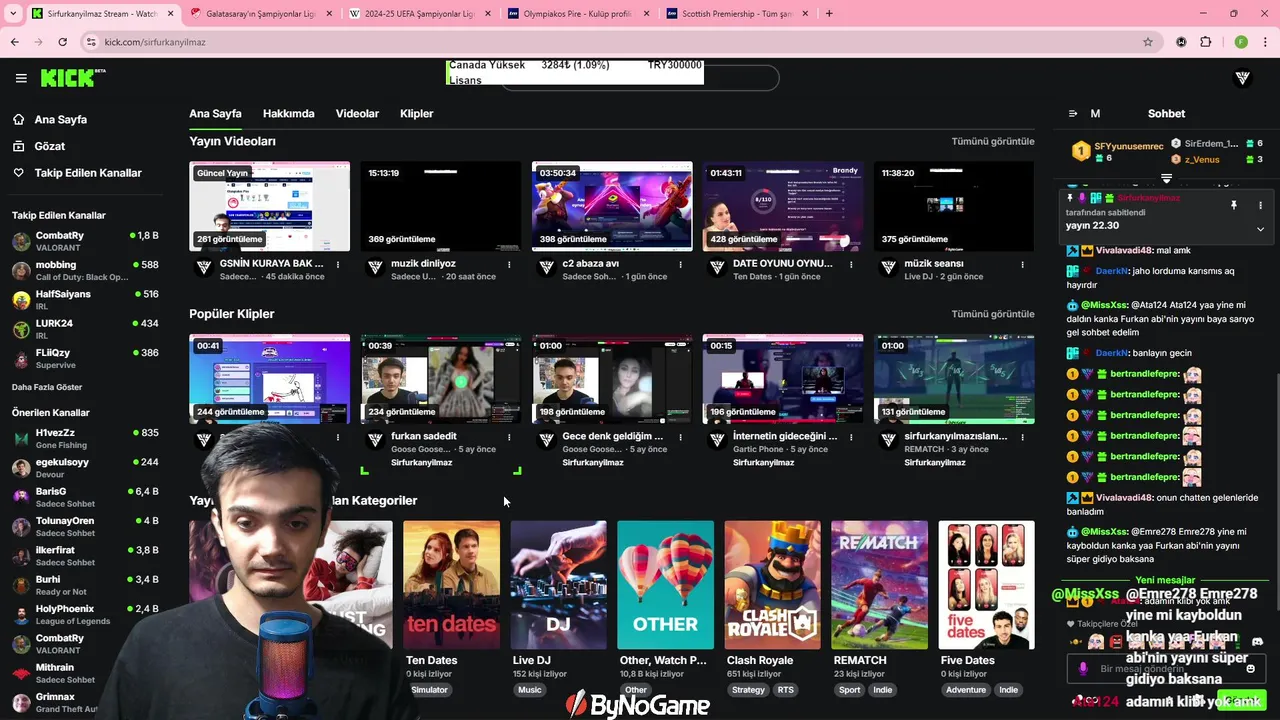This screenshot has width=1280, height=720.
Task: Go back in the browser
Action: pyautogui.click(x=14, y=42)
